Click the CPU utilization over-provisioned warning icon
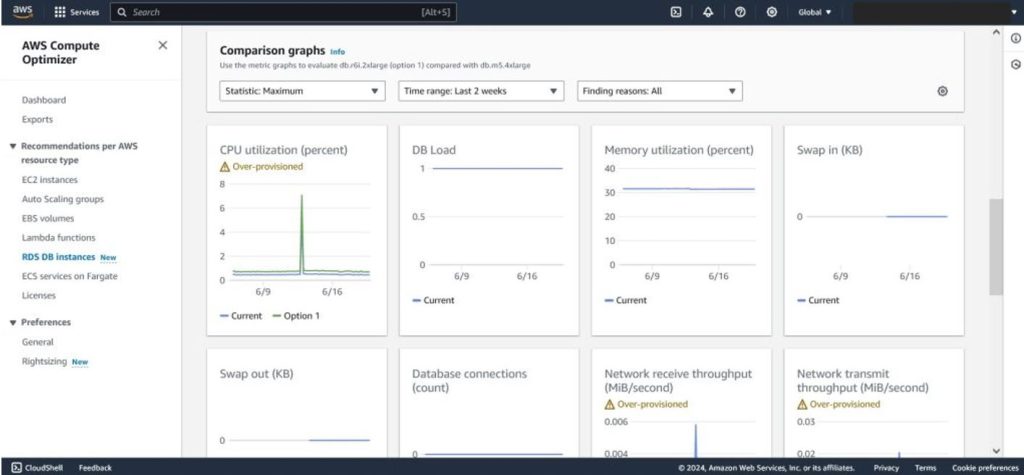This screenshot has width=1024, height=475. click(x=225, y=167)
